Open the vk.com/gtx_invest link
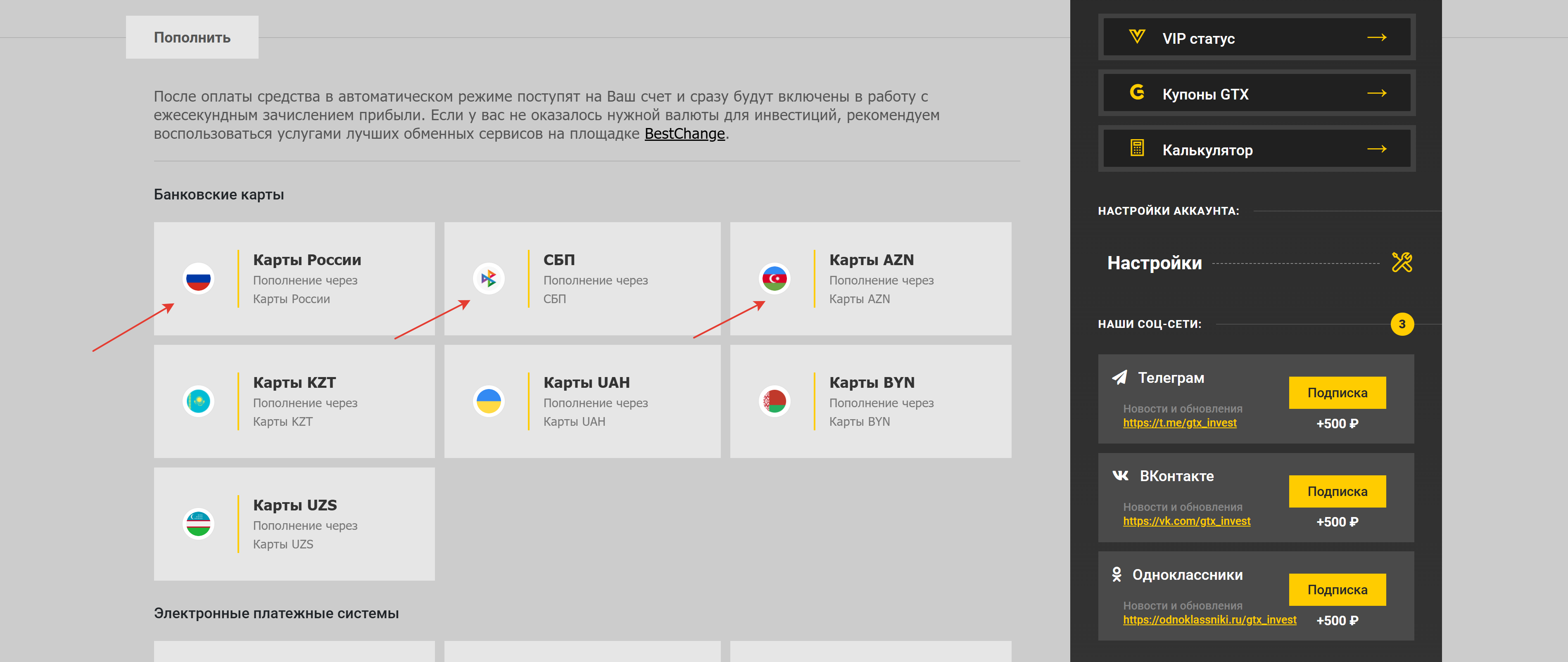This screenshot has height=662, width=1568. [1186, 522]
